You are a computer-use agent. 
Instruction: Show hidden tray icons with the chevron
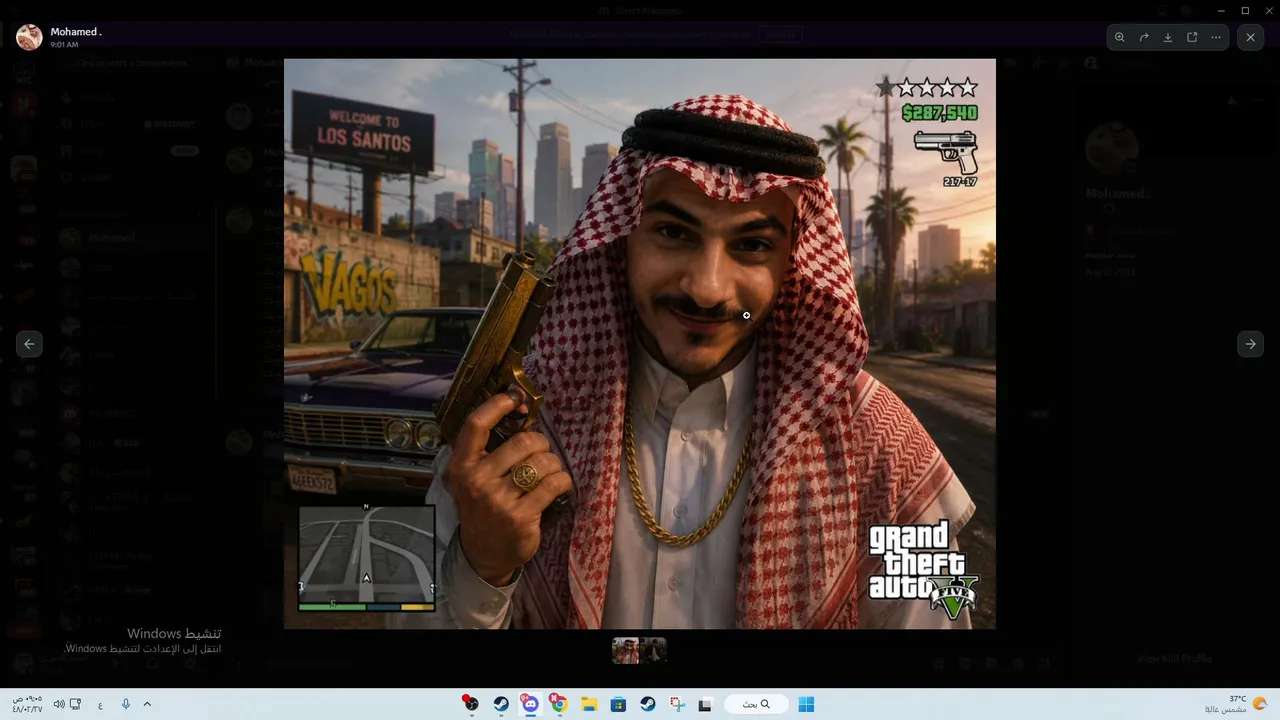tap(147, 704)
